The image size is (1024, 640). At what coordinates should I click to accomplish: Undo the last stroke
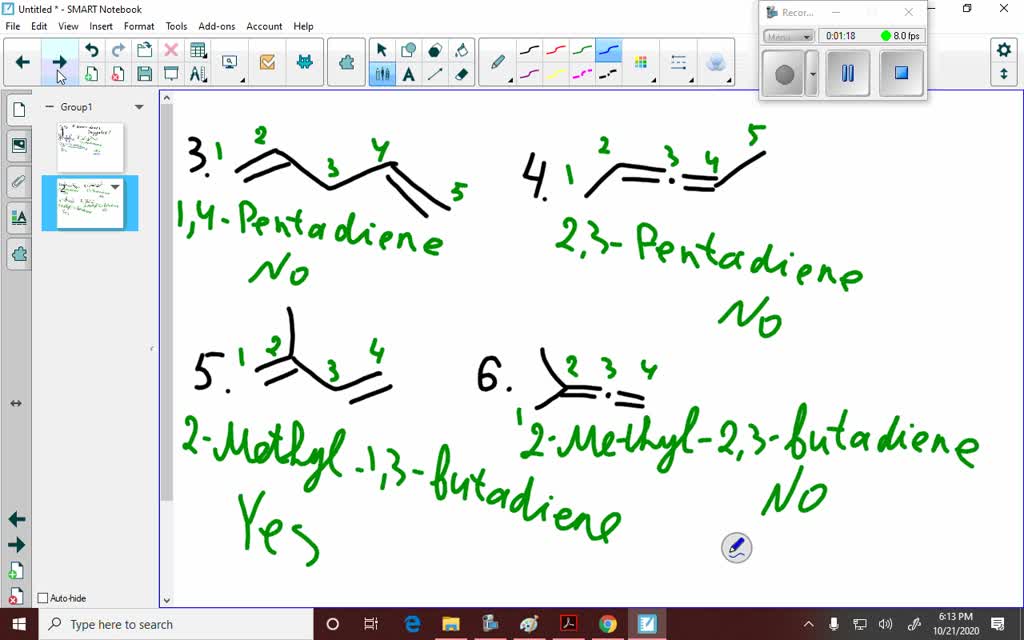point(92,48)
